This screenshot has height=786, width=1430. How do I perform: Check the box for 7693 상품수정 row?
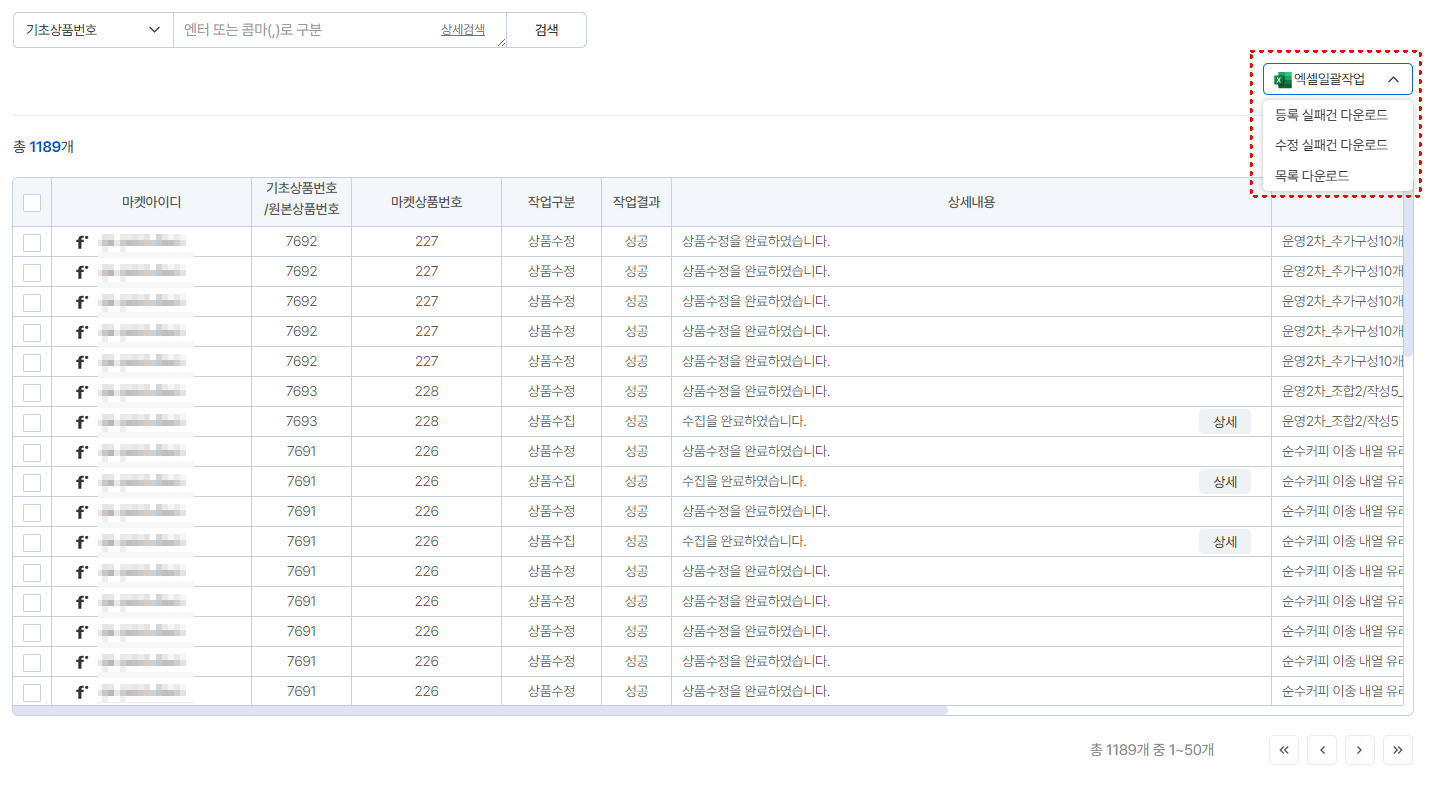click(32, 392)
